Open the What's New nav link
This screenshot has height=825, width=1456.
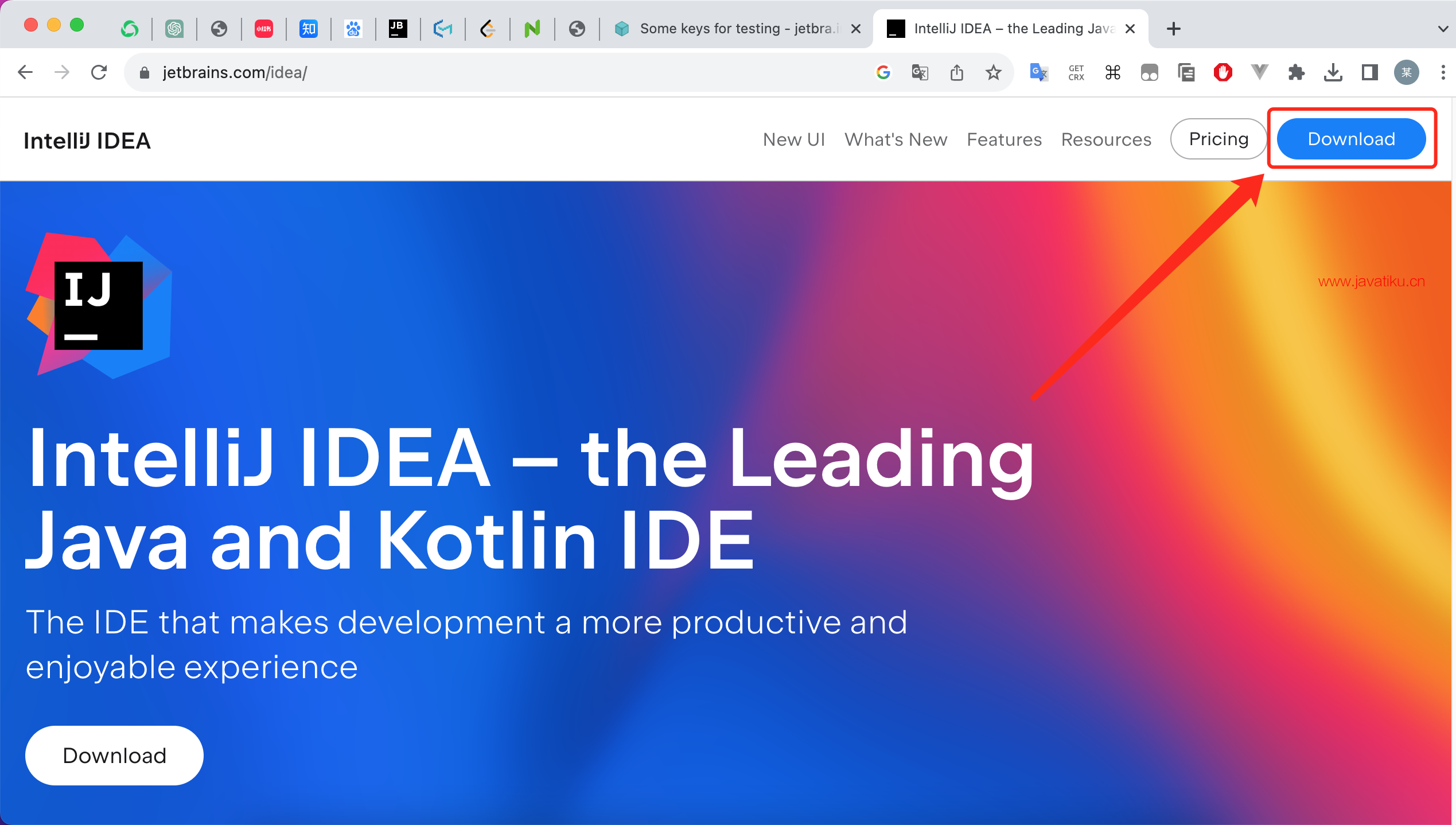pyautogui.click(x=896, y=139)
